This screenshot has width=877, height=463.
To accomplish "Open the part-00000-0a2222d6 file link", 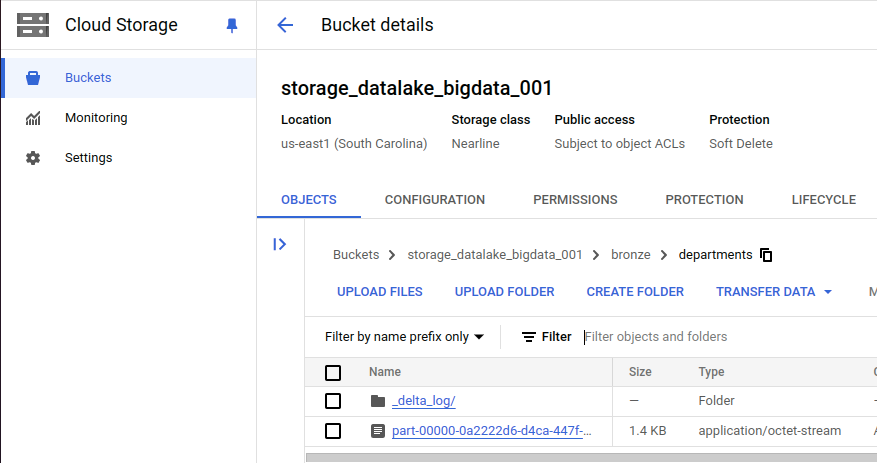I will pyautogui.click(x=491, y=431).
